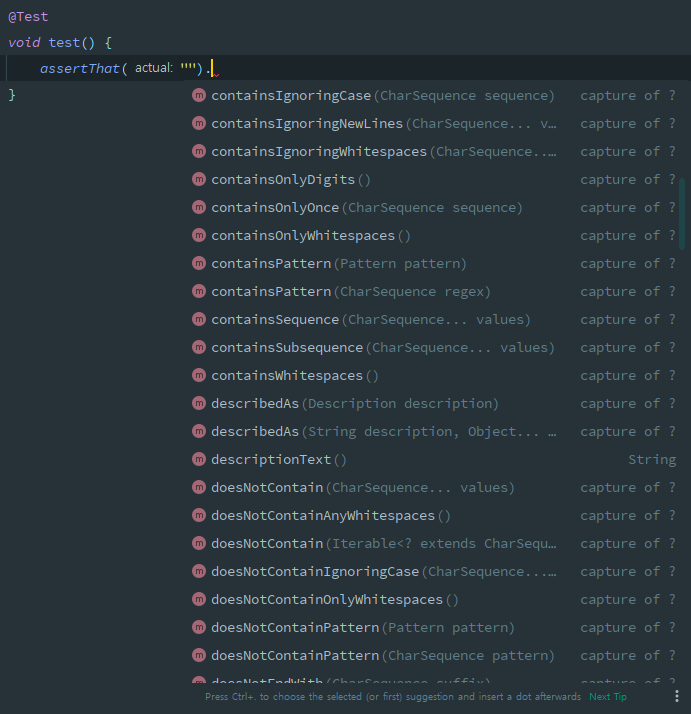
Task: Click method icon beside doesNotContainOnlyWhitespaces
Action: pos(199,600)
